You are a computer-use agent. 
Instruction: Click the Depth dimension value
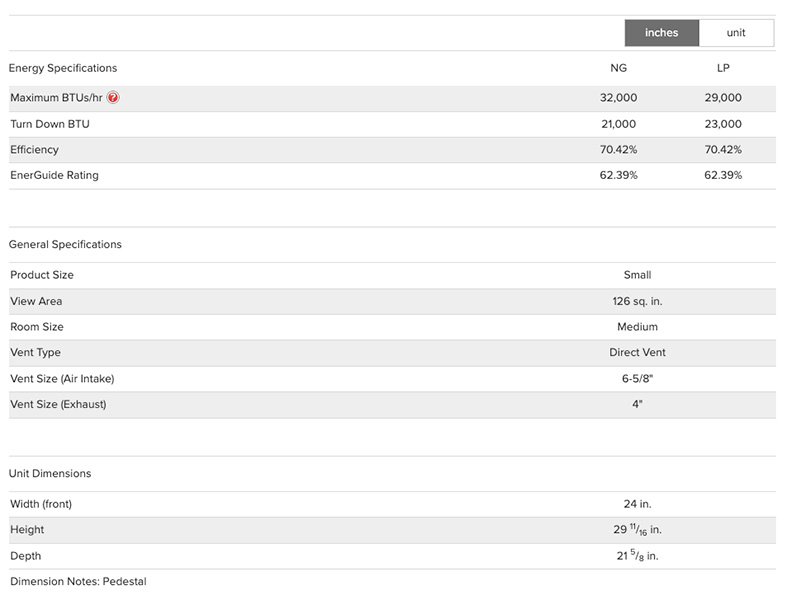coord(637,556)
